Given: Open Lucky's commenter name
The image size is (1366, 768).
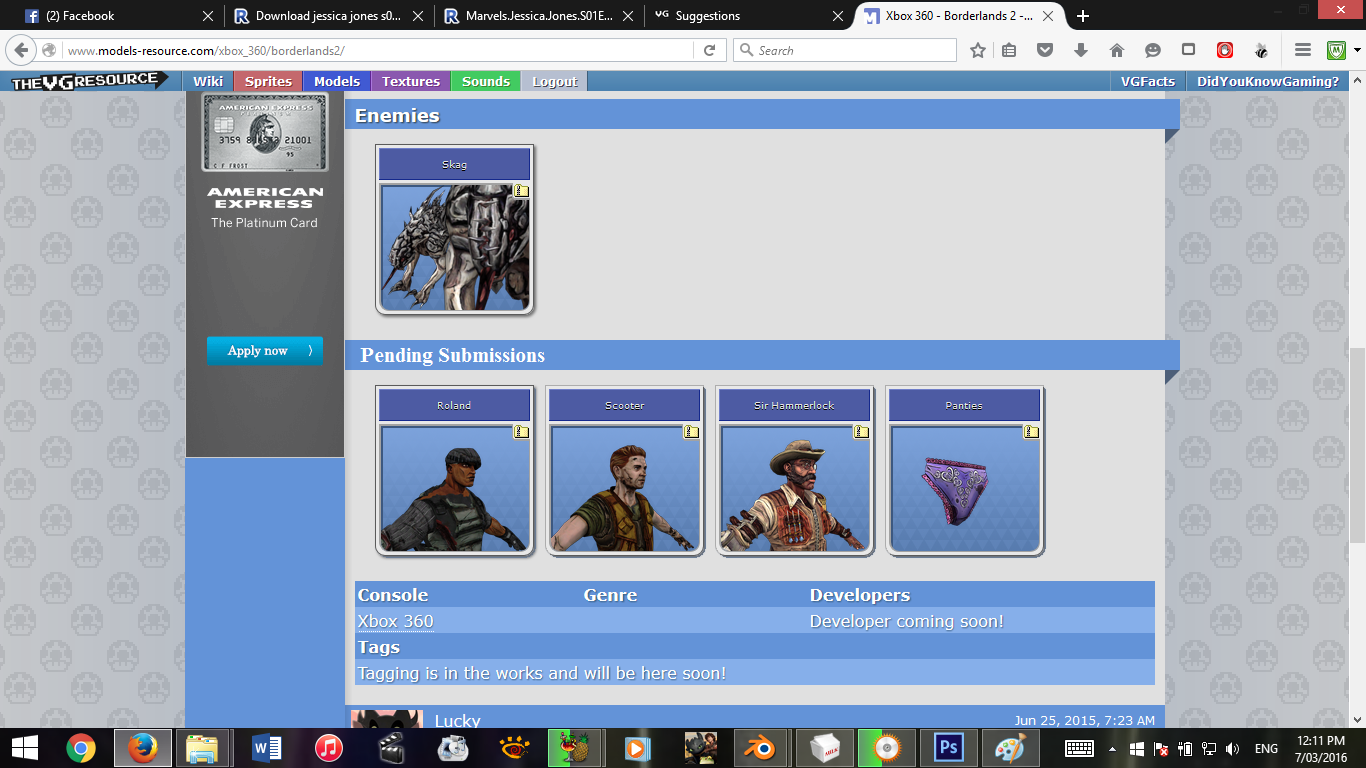Looking at the screenshot, I should click(458, 721).
